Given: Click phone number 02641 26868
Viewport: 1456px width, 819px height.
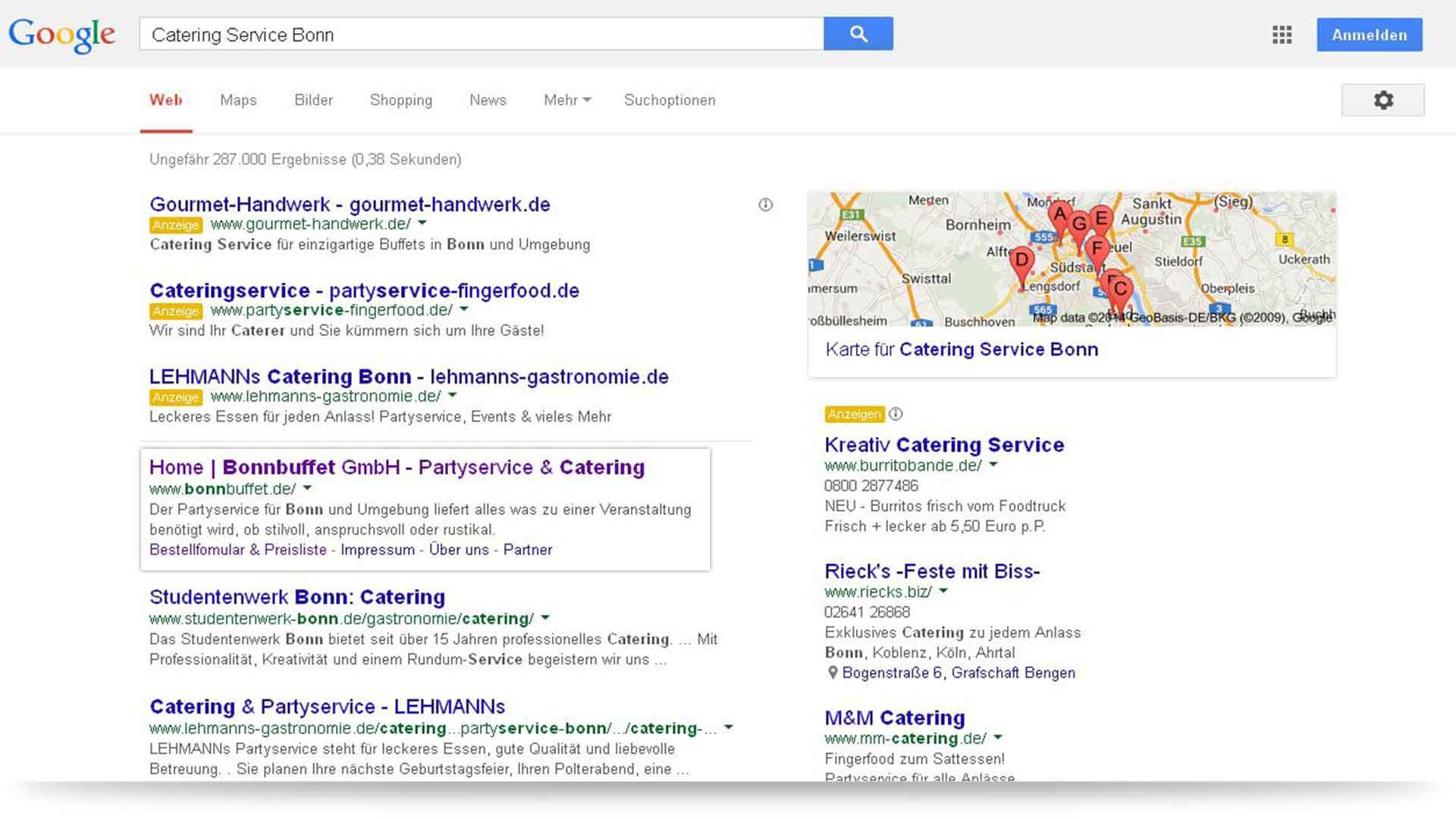Looking at the screenshot, I should tap(868, 612).
